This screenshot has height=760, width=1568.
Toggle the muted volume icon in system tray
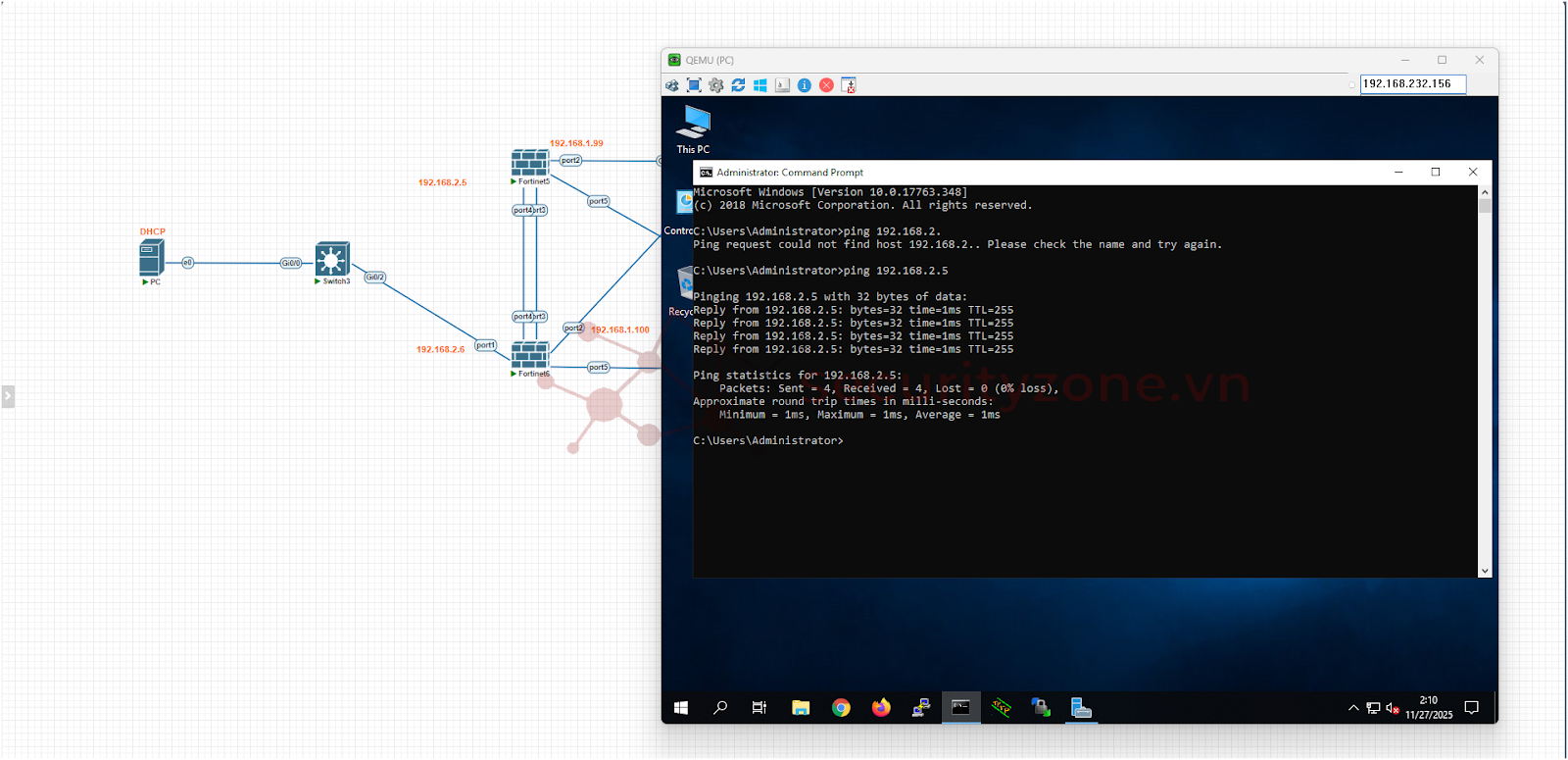(1392, 708)
